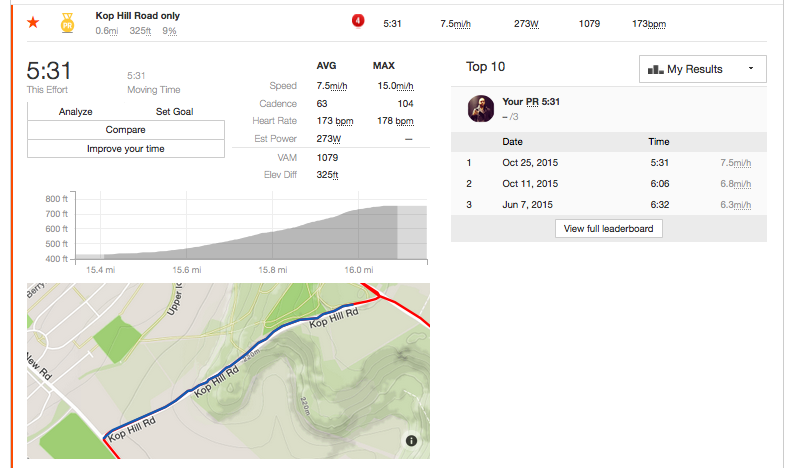Image resolution: width=791 pixels, height=468 pixels.
Task: Select the Set Goal option
Action: pos(175,111)
